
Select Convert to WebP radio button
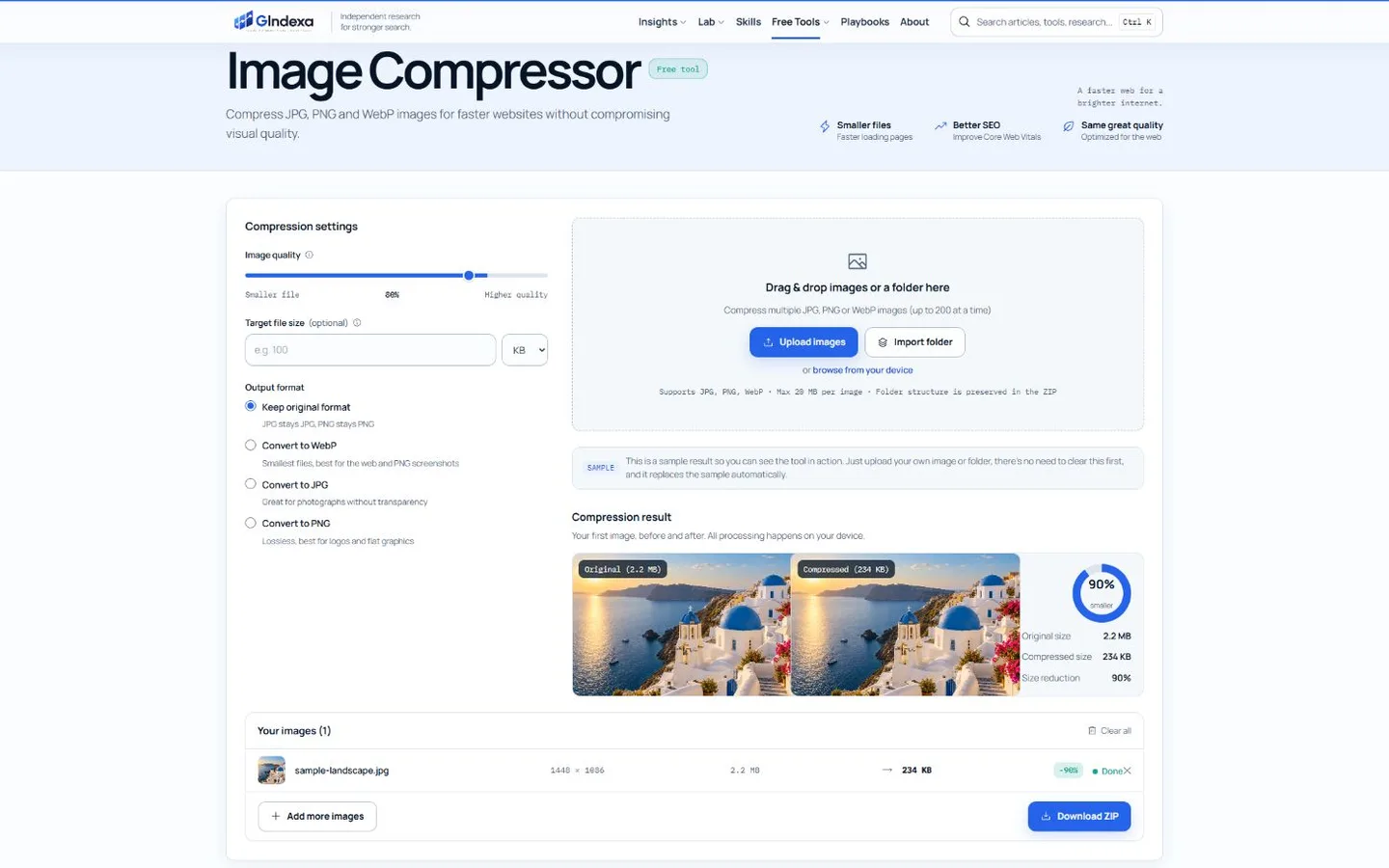coord(251,445)
